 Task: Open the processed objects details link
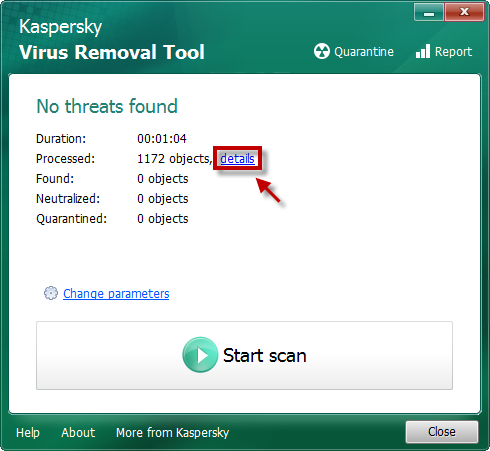[x=237, y=159]
